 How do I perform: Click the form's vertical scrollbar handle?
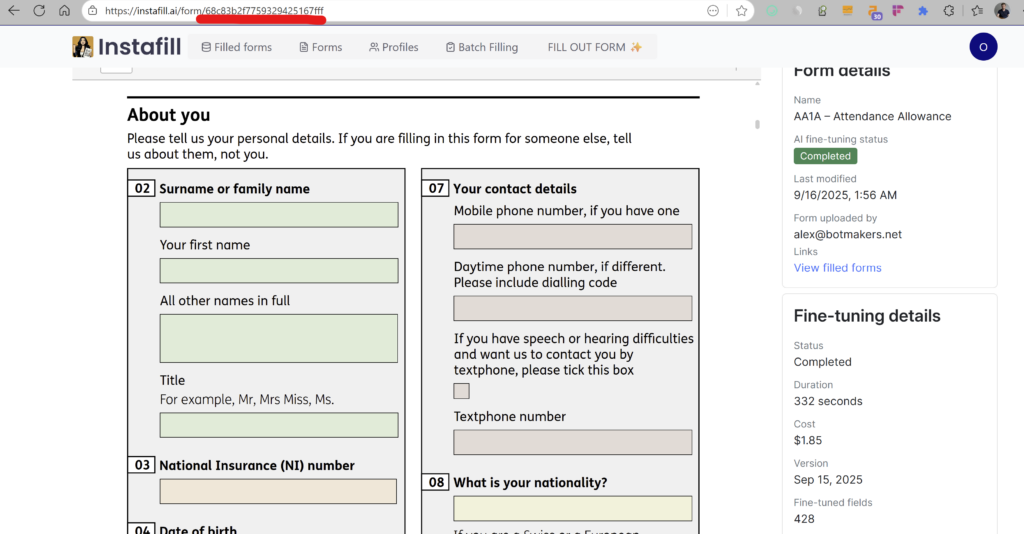(x=757, y=125)
